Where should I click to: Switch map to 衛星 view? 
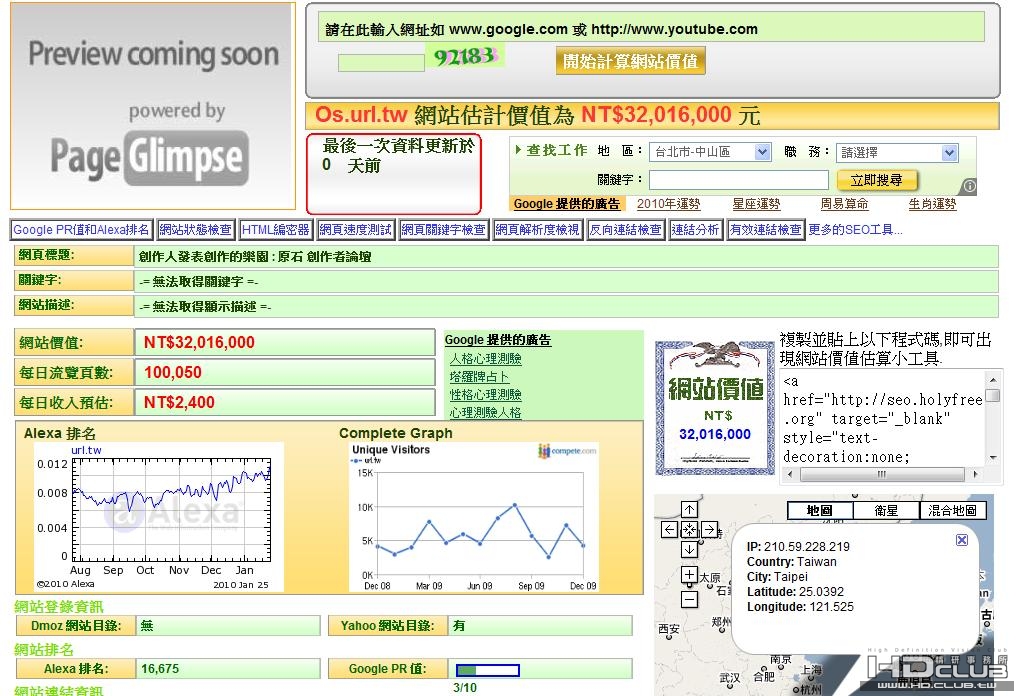pyautogui.click(x=886, y=511)
